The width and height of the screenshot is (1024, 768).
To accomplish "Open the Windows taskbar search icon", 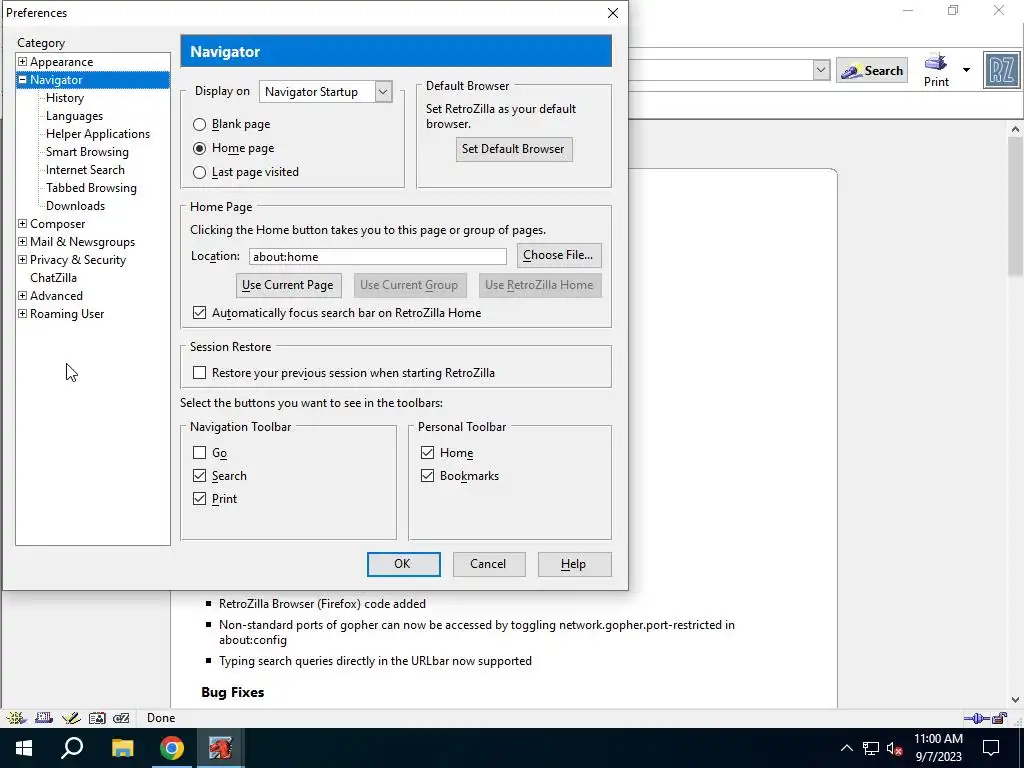I will 72,748.
